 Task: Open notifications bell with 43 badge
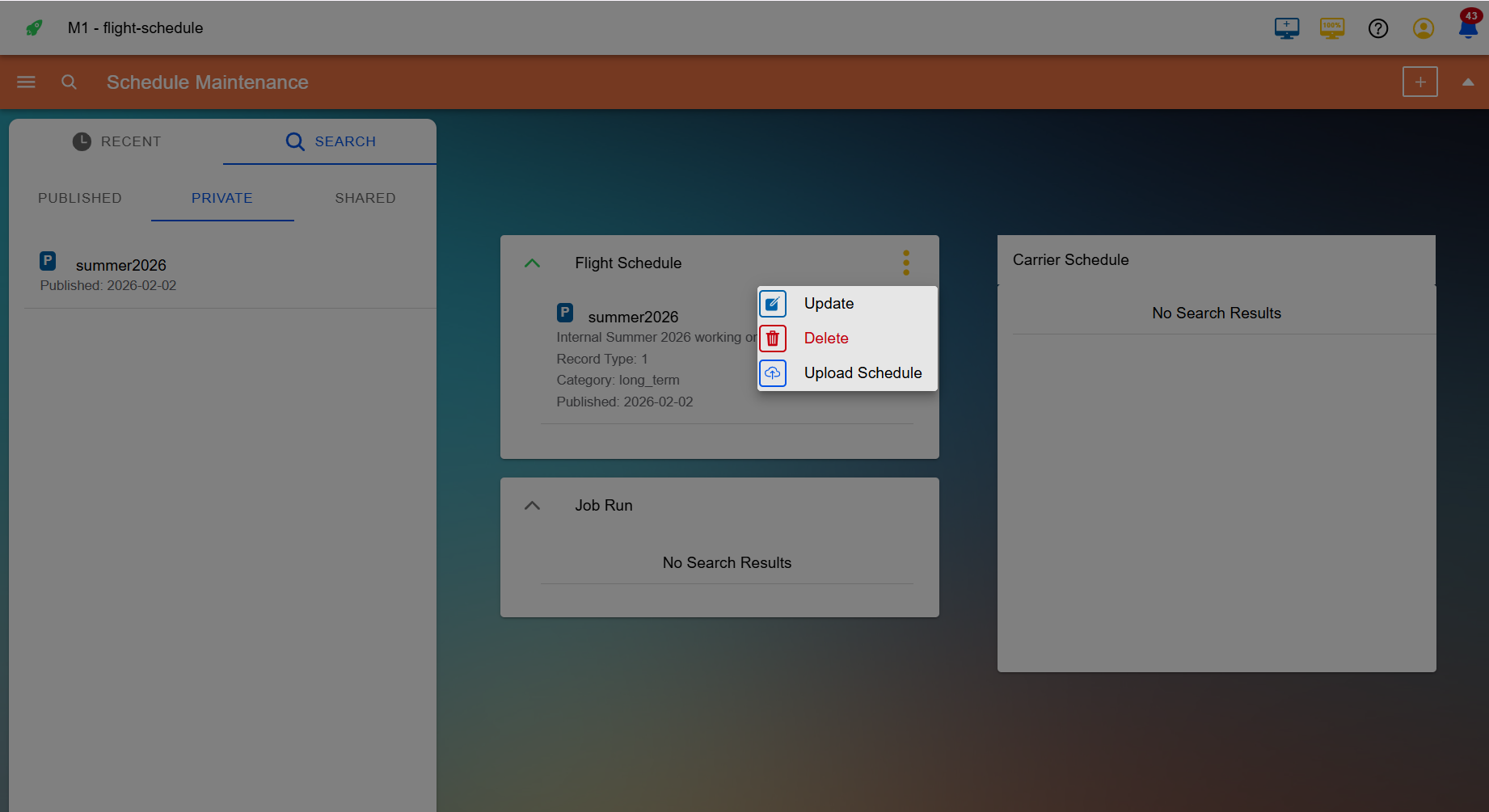pos(1469,26)
